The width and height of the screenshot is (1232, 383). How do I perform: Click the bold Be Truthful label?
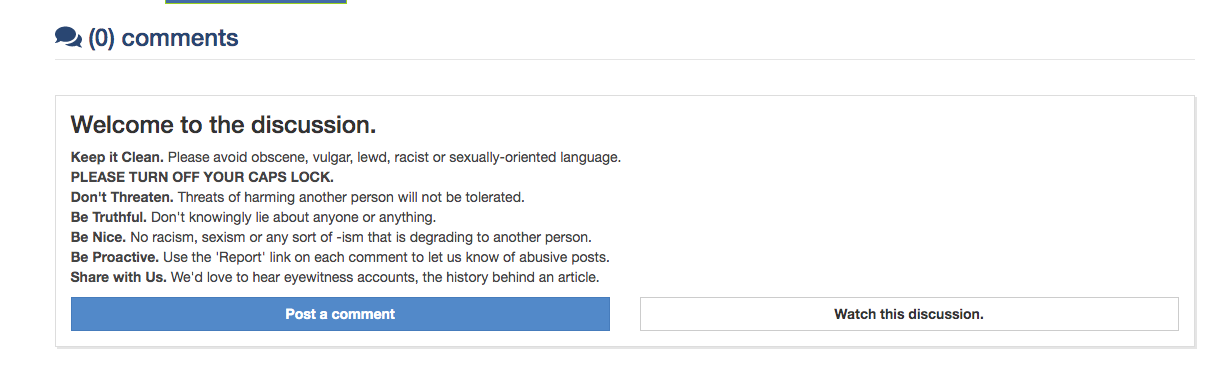pyautogui.click(x=109, y=217)
